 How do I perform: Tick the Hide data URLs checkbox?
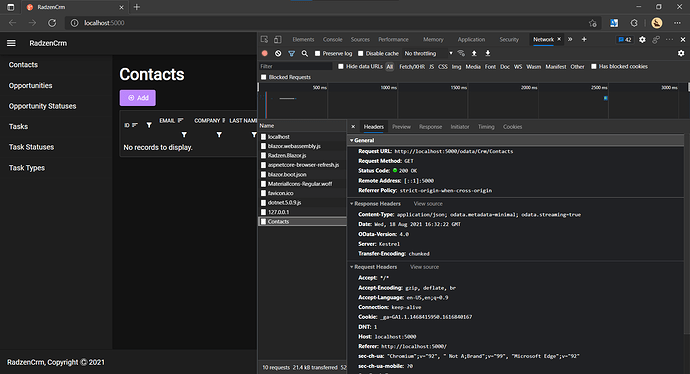pyautogui.click(x=341, y=66)
